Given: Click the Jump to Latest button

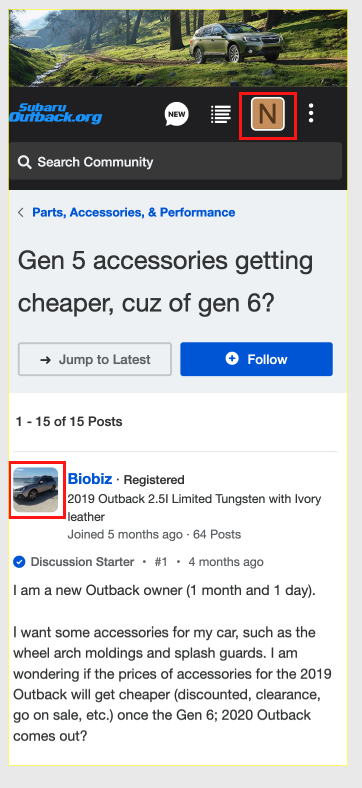Looking at the screenshot, I should pos(95,359).
